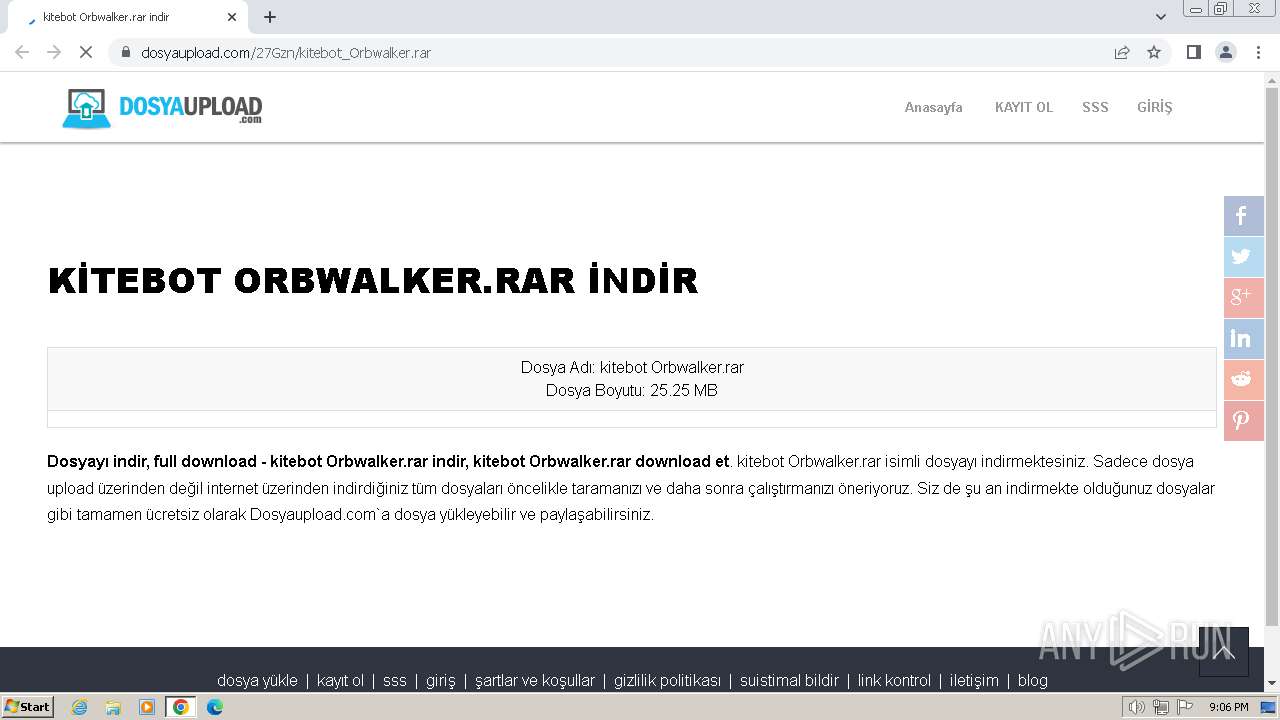Open Chrome three-dot menu
The width and height of the screenshot is (1280, 720).
click(x=1258, y=52)
